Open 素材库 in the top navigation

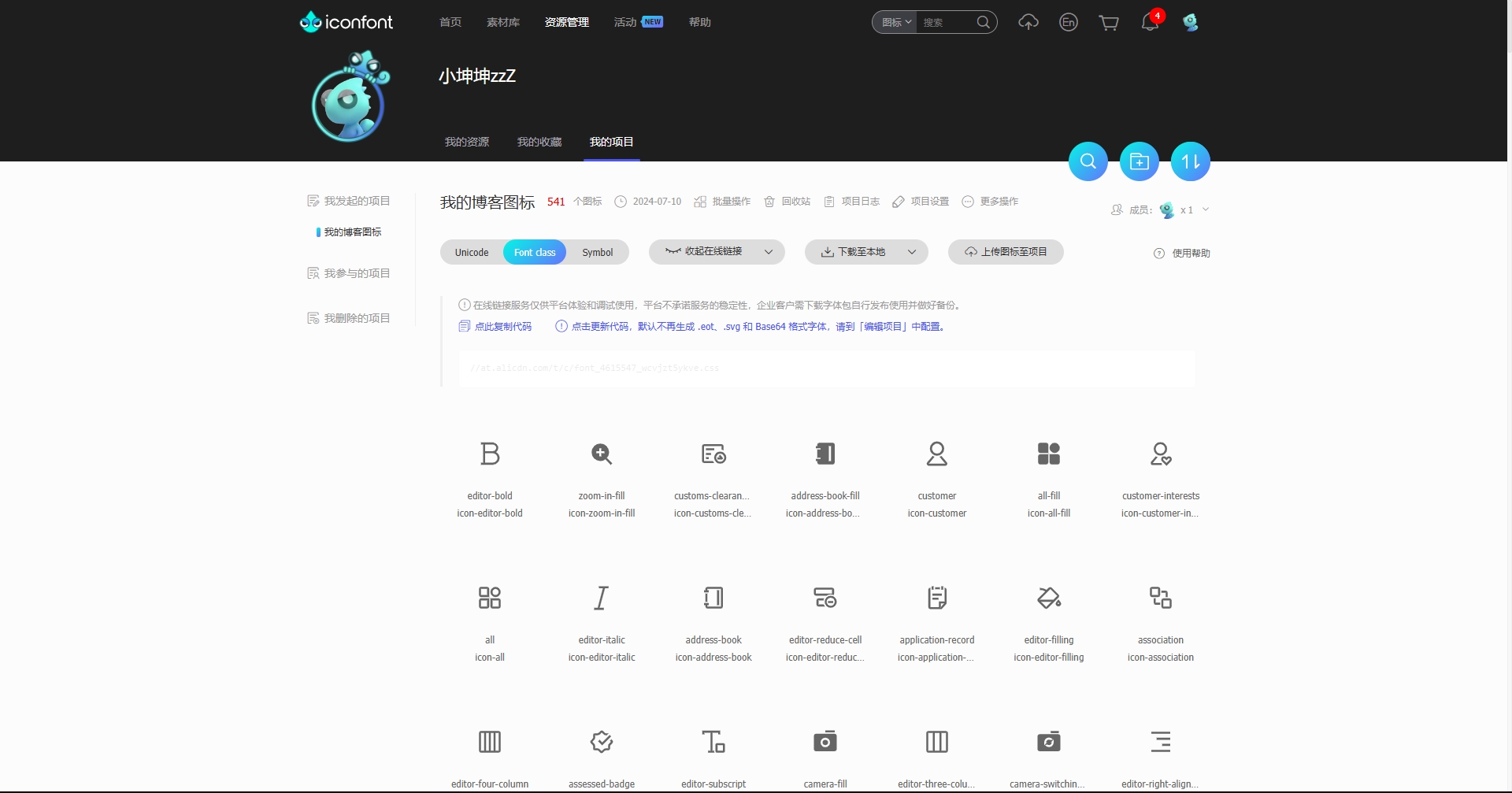point(503,22)
